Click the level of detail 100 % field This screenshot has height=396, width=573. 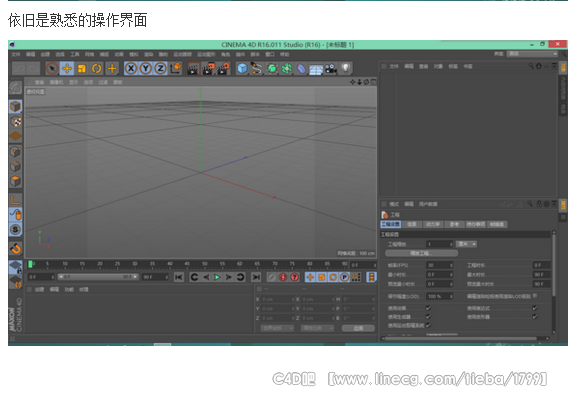[x=440, y=296]
